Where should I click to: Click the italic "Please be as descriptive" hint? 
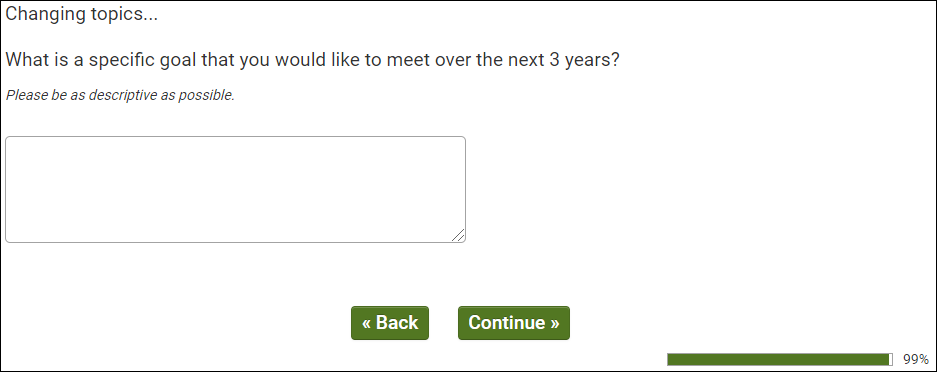[120, 96]
